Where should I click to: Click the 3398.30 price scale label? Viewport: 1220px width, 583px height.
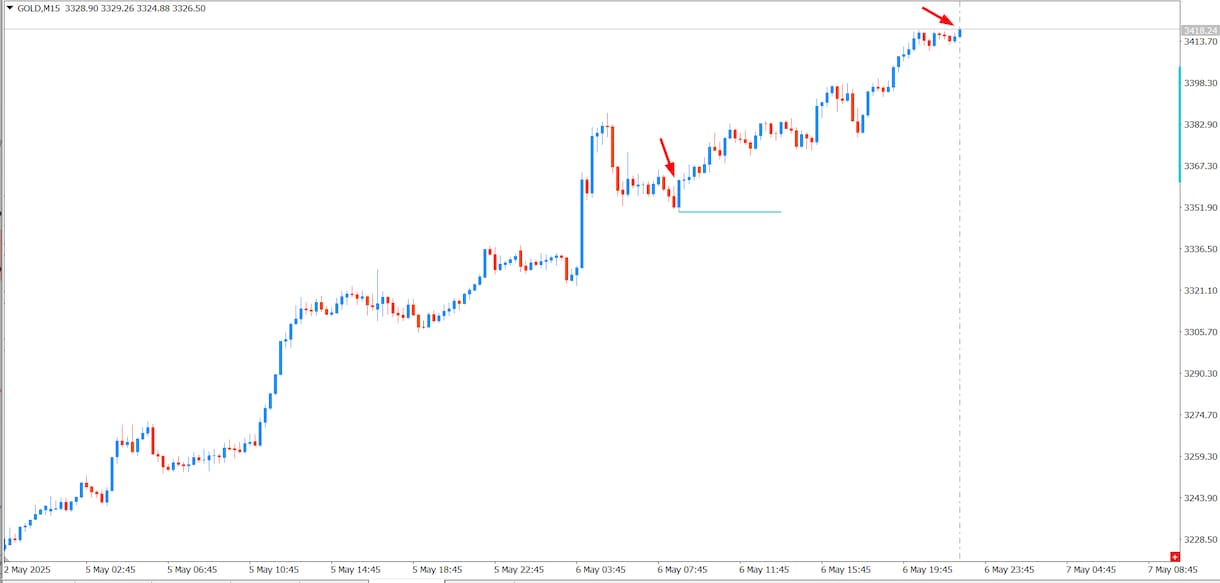coord(1200,83)
